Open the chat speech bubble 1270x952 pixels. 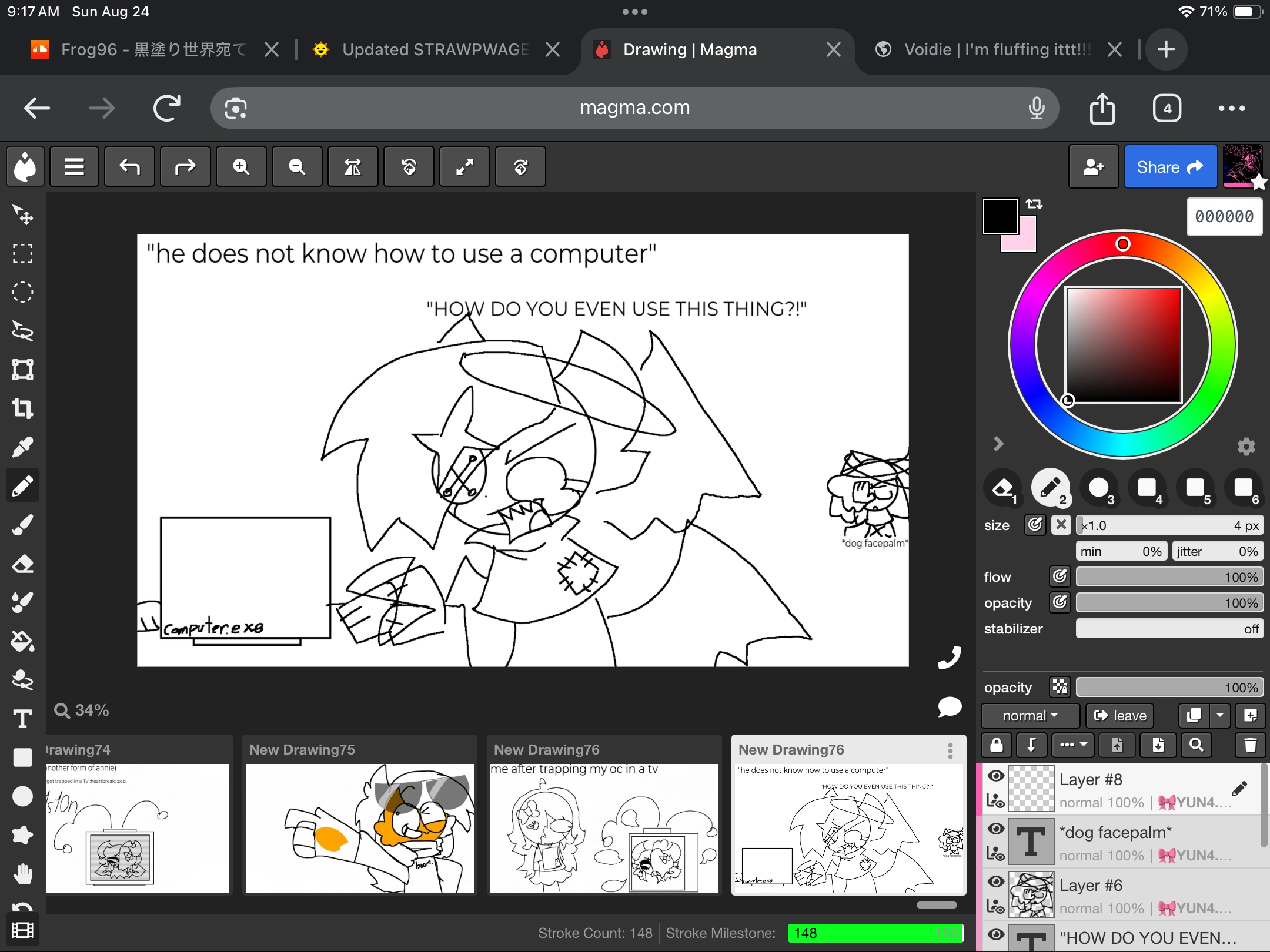(949, 707)
